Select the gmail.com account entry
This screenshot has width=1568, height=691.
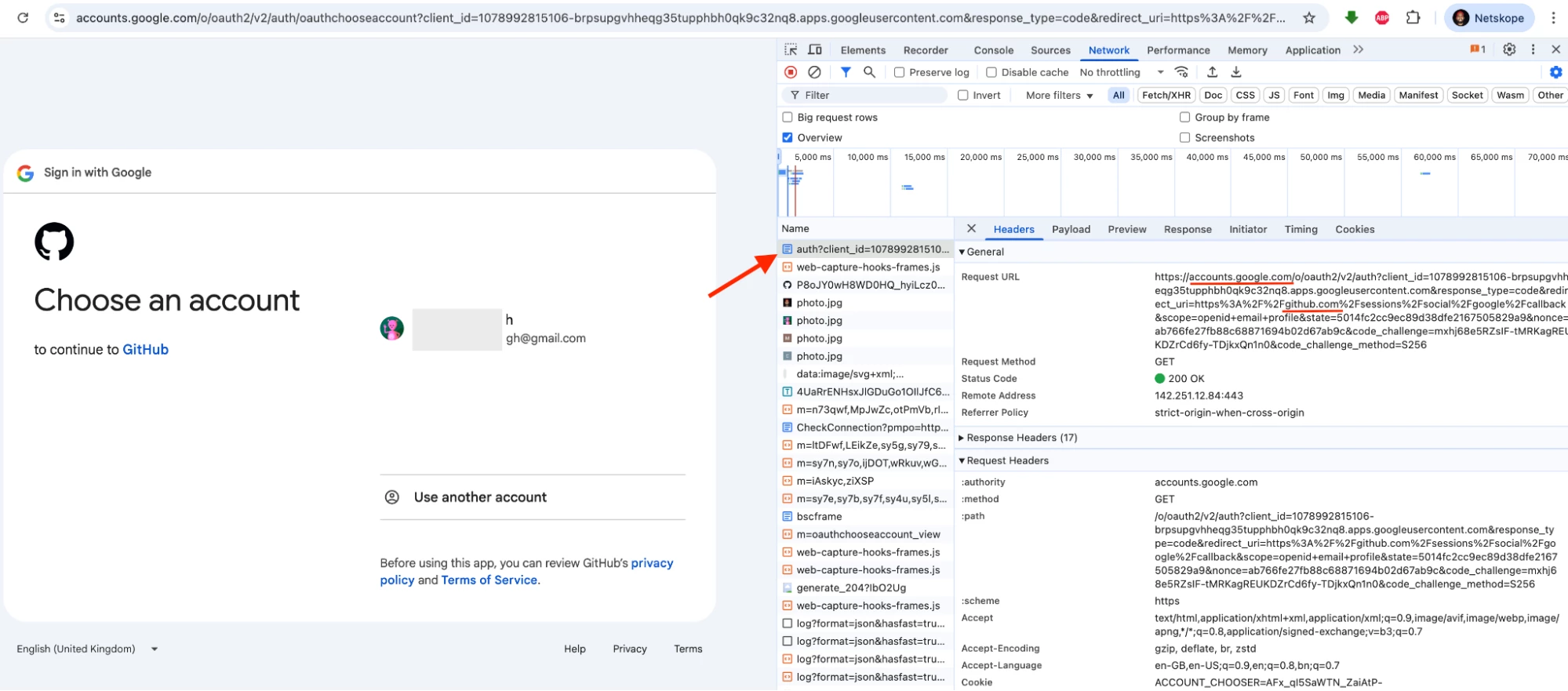pos(533,329)
